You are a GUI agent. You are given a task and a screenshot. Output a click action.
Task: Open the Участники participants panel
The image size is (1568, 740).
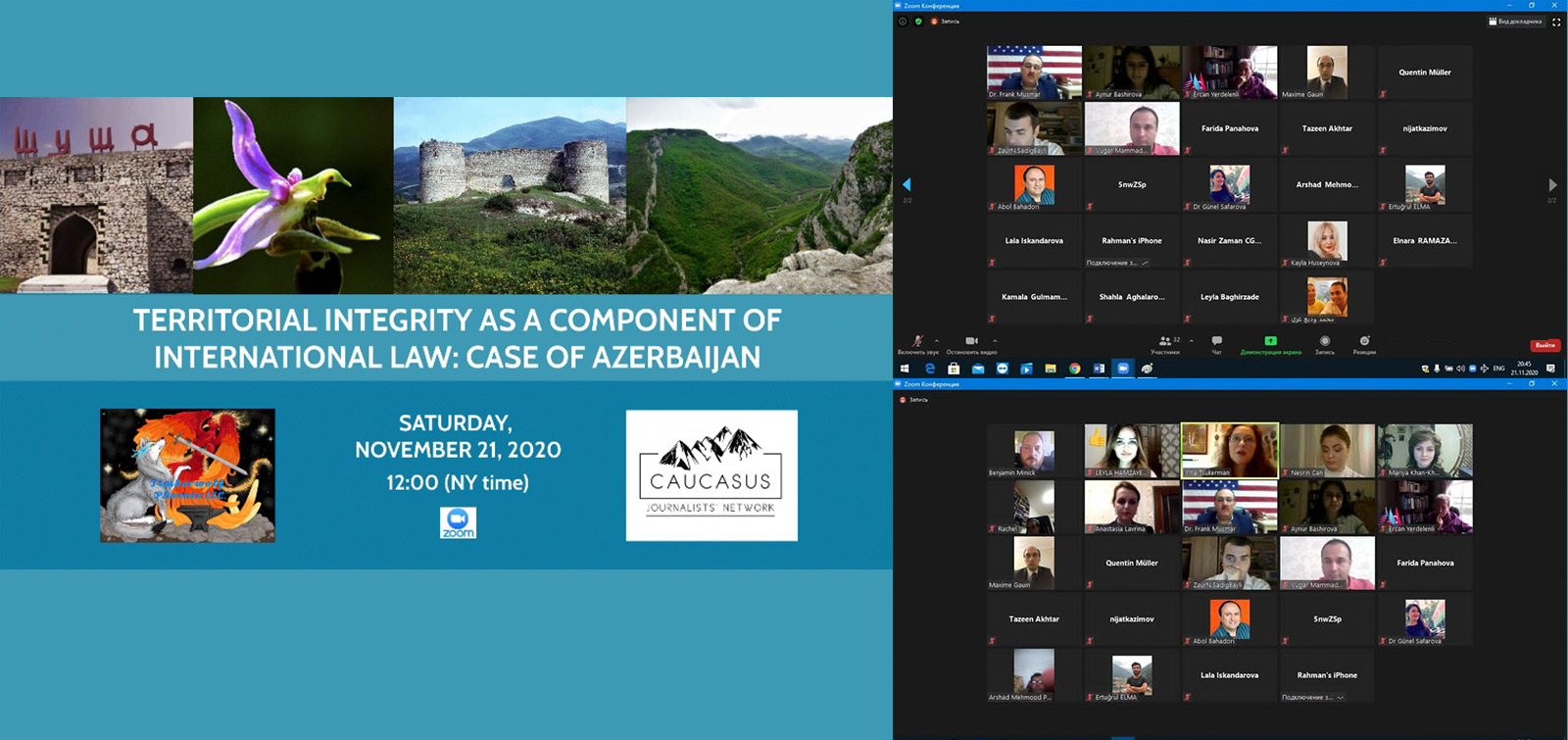pos(1165,344)
